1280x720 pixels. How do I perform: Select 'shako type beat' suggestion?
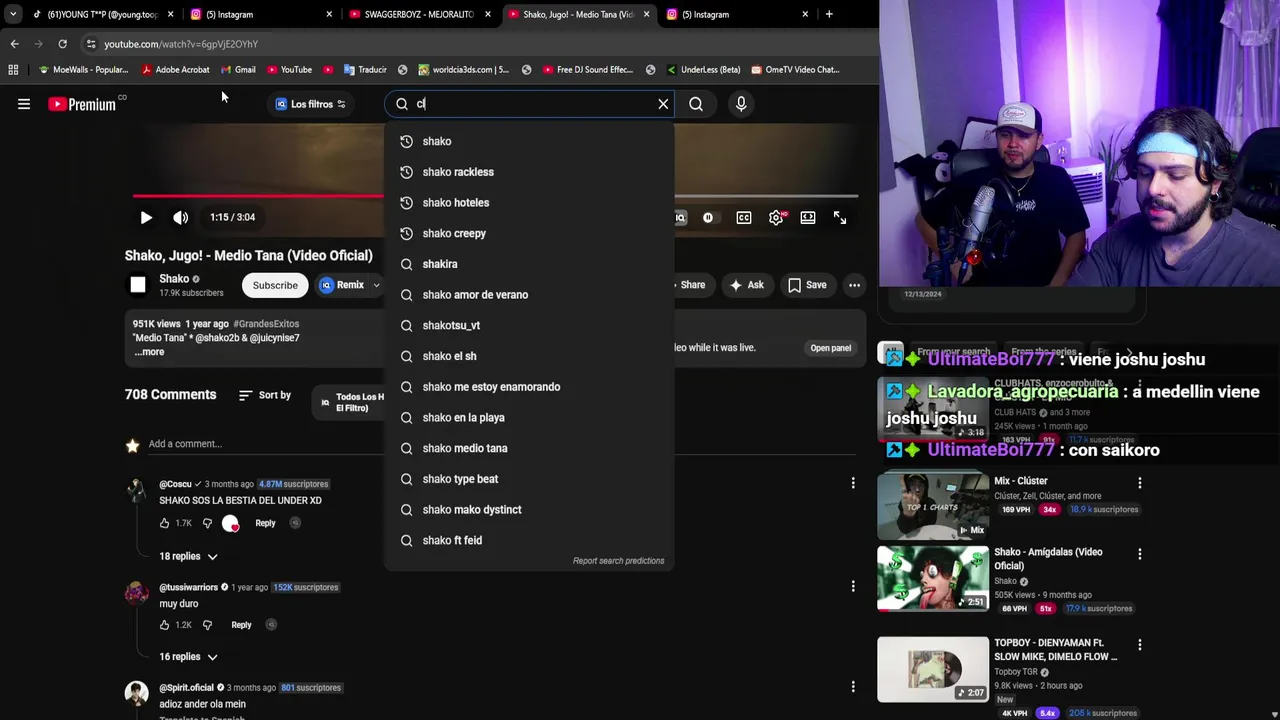click(529, 479)
